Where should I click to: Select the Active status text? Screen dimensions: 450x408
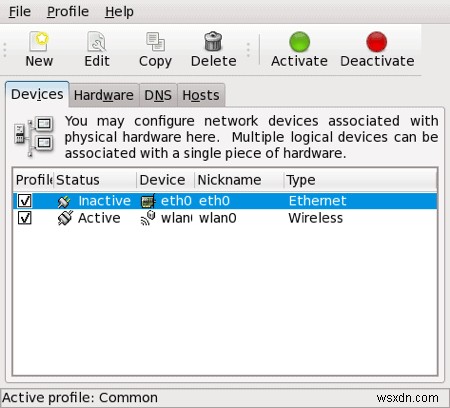[x=99, y=218]
